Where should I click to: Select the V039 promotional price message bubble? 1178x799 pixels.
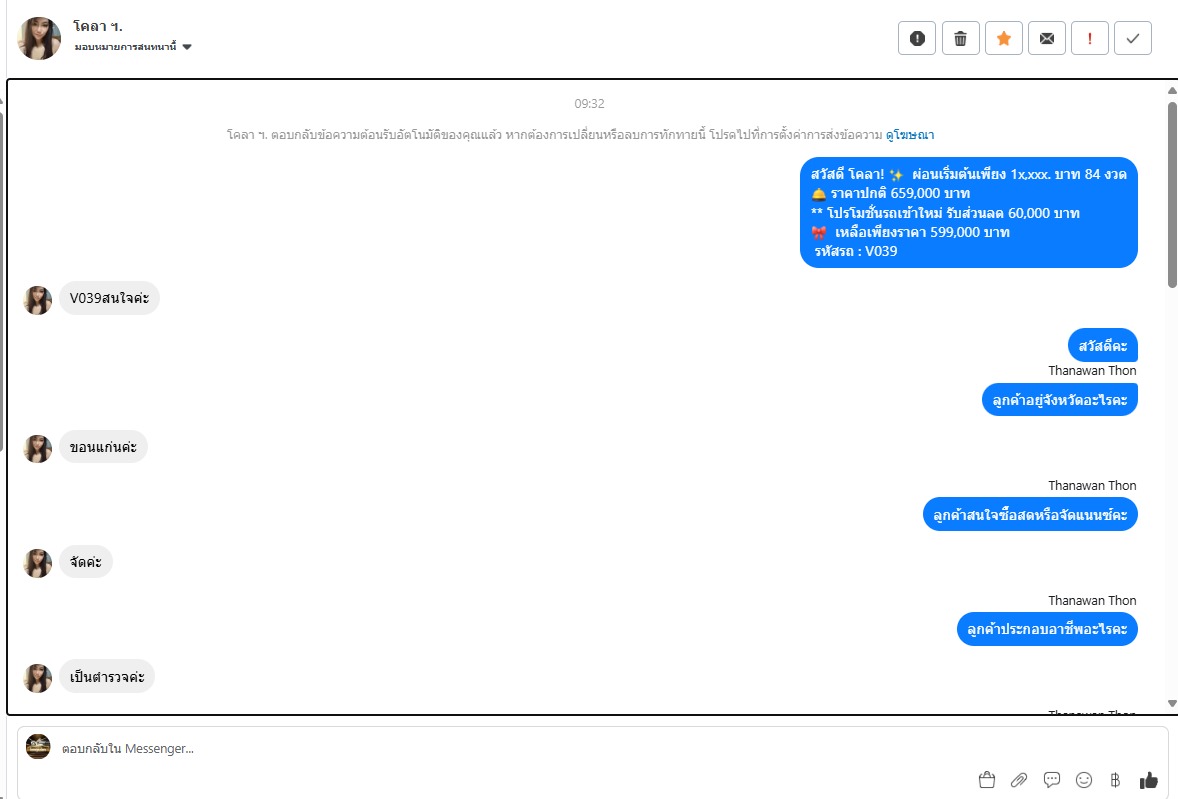[x=968, y=213]
